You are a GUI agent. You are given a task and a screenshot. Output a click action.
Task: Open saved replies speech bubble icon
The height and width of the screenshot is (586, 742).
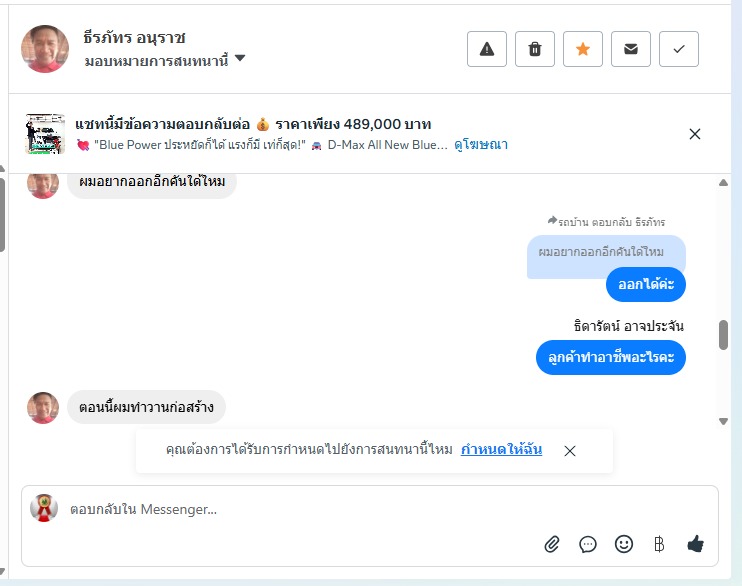[x=588, y=544]
